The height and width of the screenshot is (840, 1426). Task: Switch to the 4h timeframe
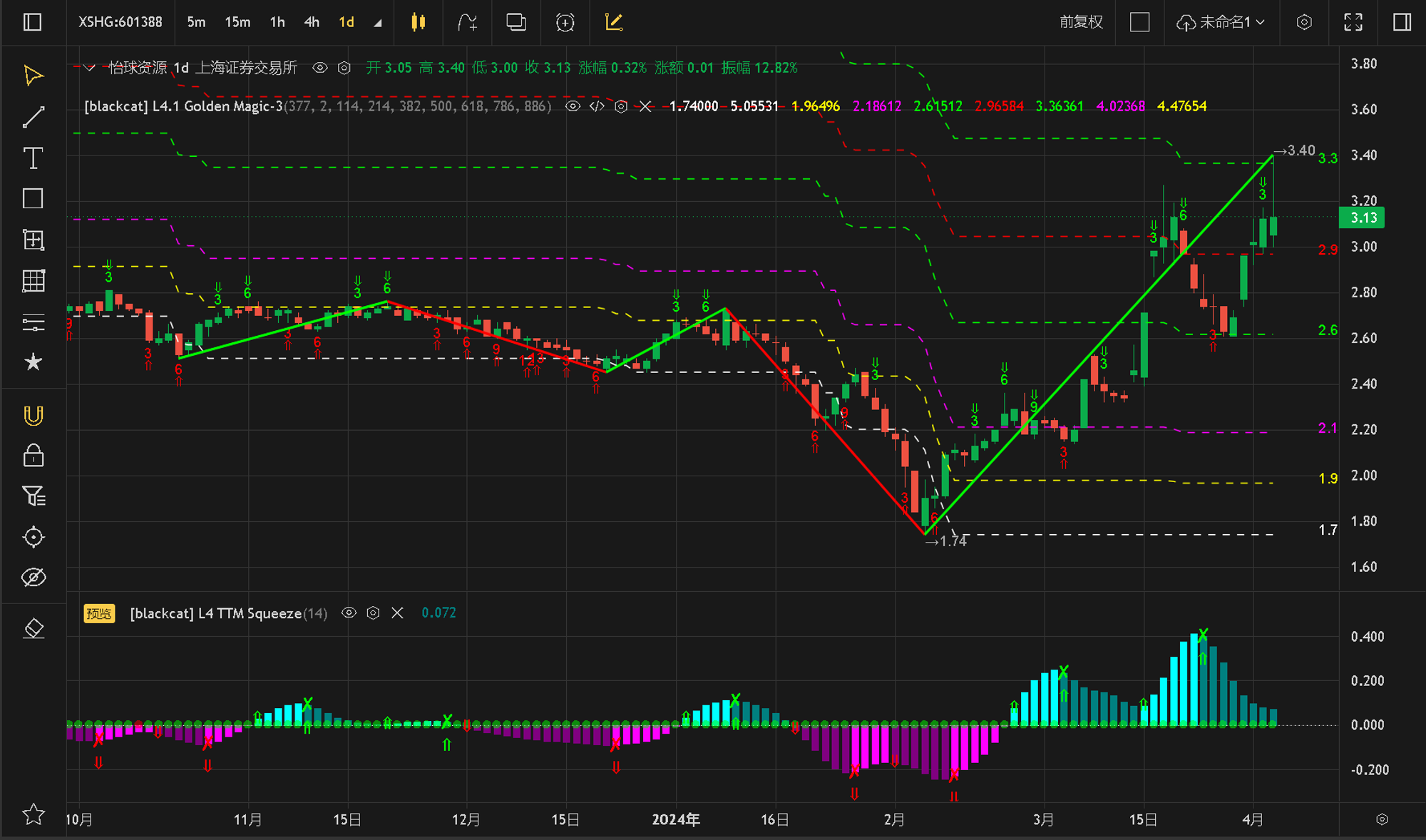point(312,22)
